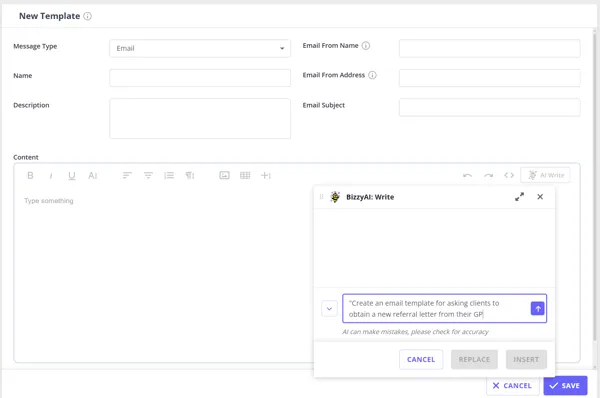Click the BizzyAI bee icon

(335, 197)
